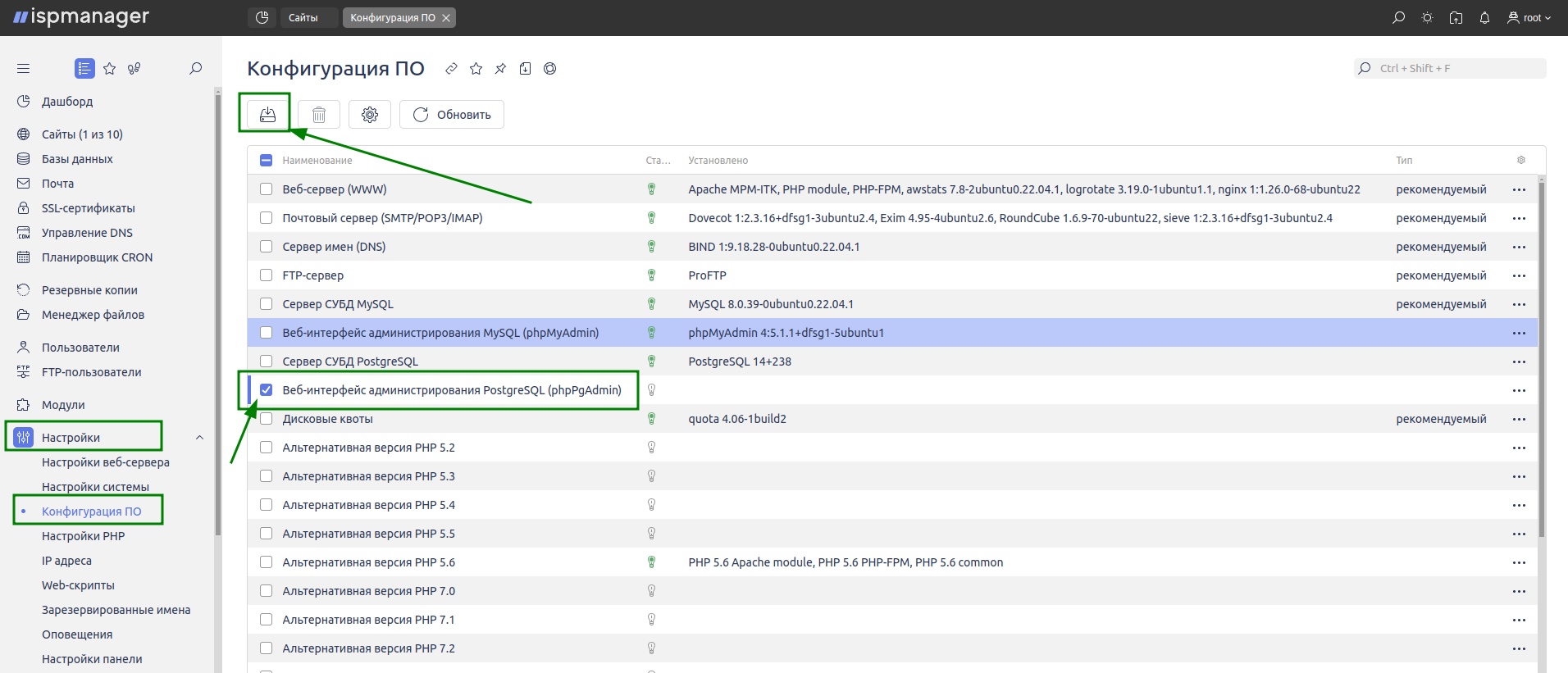Viewport: 1568px width, 673px height.
Task: Check the FTP-сервер row checkbox
Action: 266,275
